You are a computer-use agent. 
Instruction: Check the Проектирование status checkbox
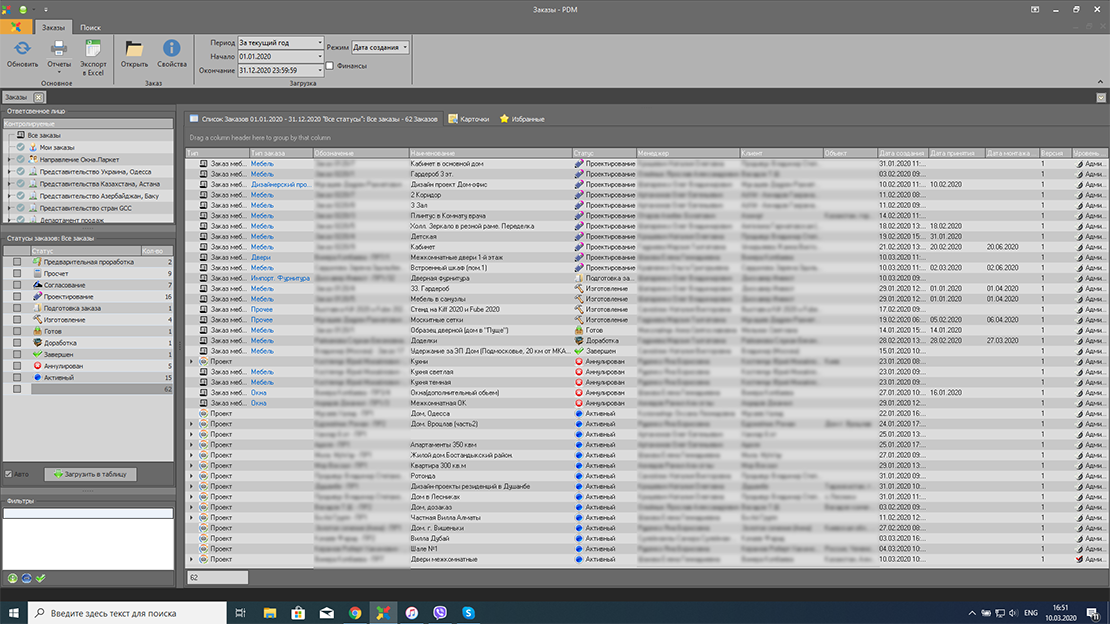17,296
